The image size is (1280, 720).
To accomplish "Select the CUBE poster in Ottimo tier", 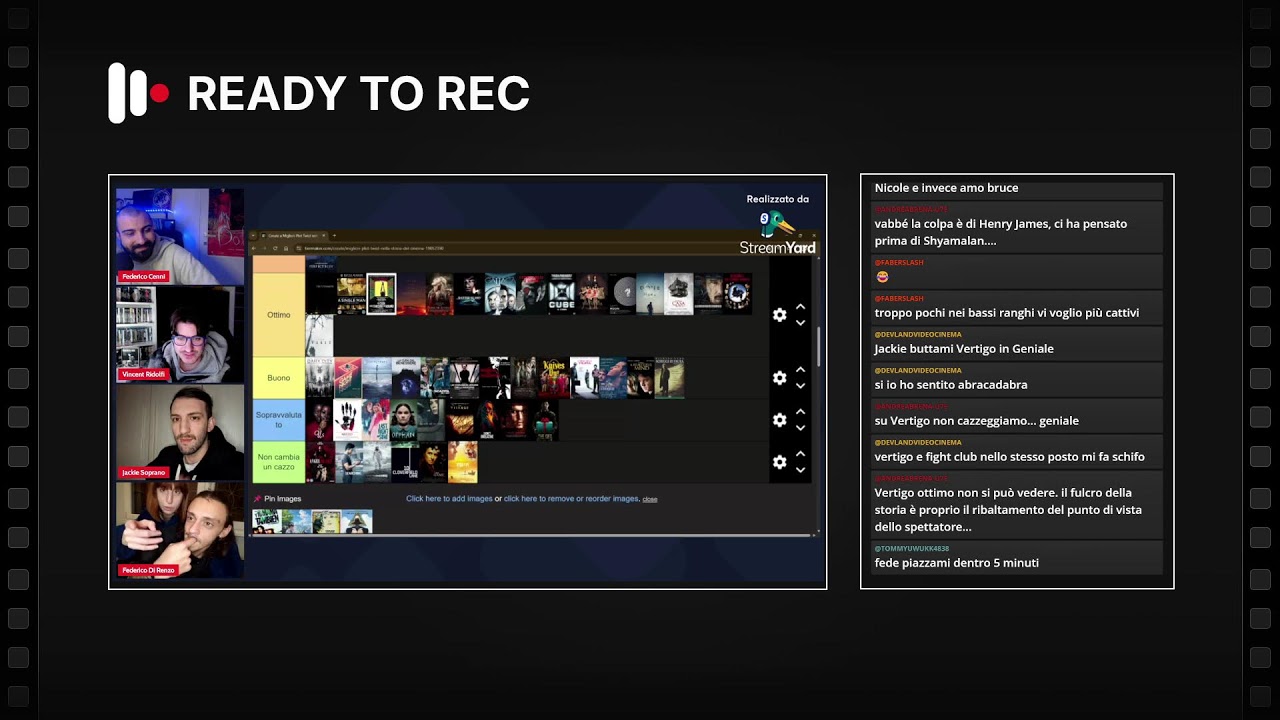I will tap(561, 294).
